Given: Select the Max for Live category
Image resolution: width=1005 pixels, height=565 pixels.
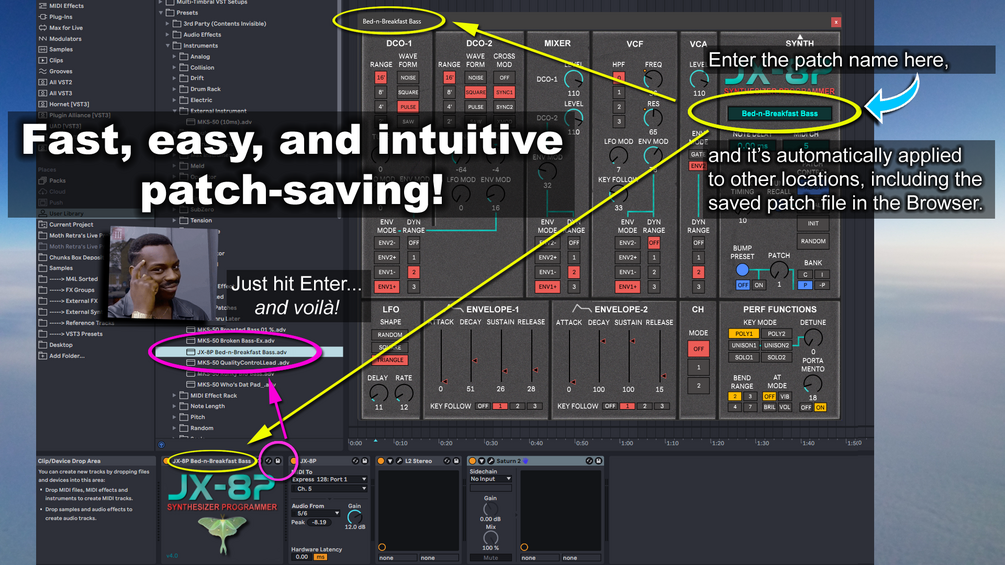Looking at the screenshot, I should 61,28.
